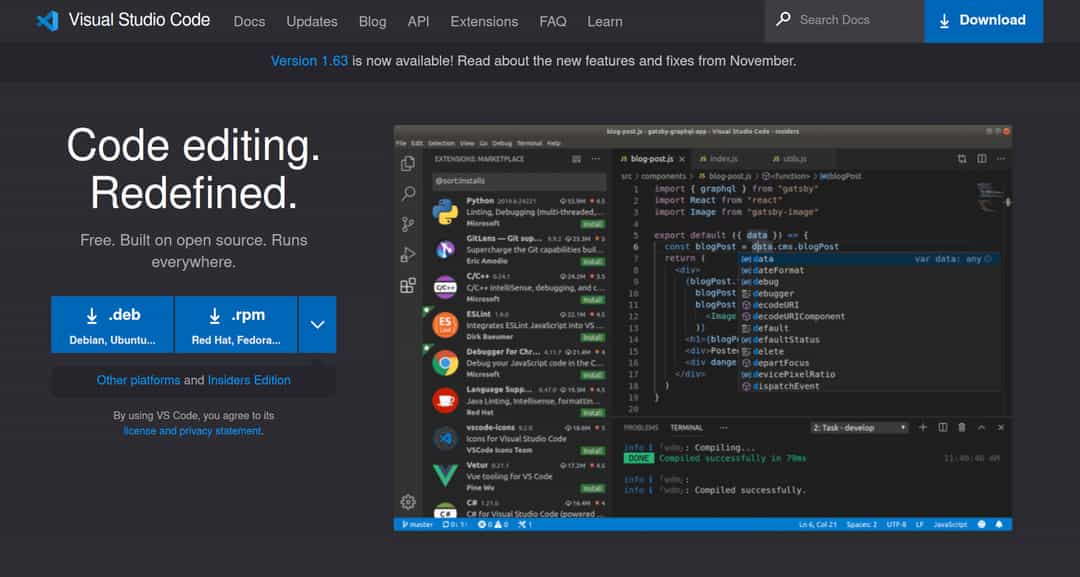1080x577 pixels.
Task: Open the Extensions Marketplace more actions ellipsis
Action: click(595, 159)
